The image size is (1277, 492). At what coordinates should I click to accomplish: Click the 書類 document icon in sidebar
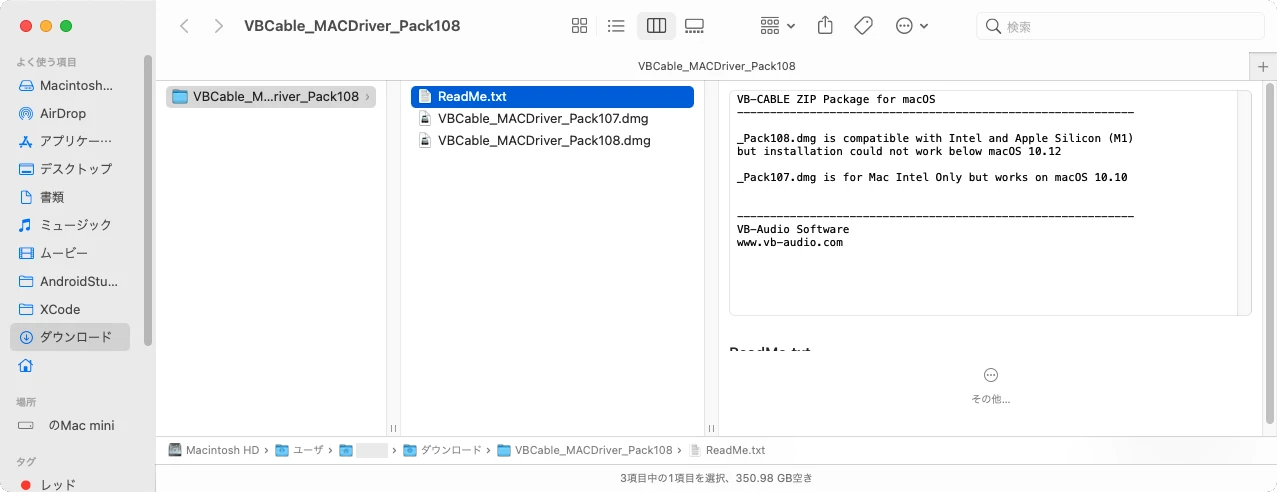(x=26, y=197)
